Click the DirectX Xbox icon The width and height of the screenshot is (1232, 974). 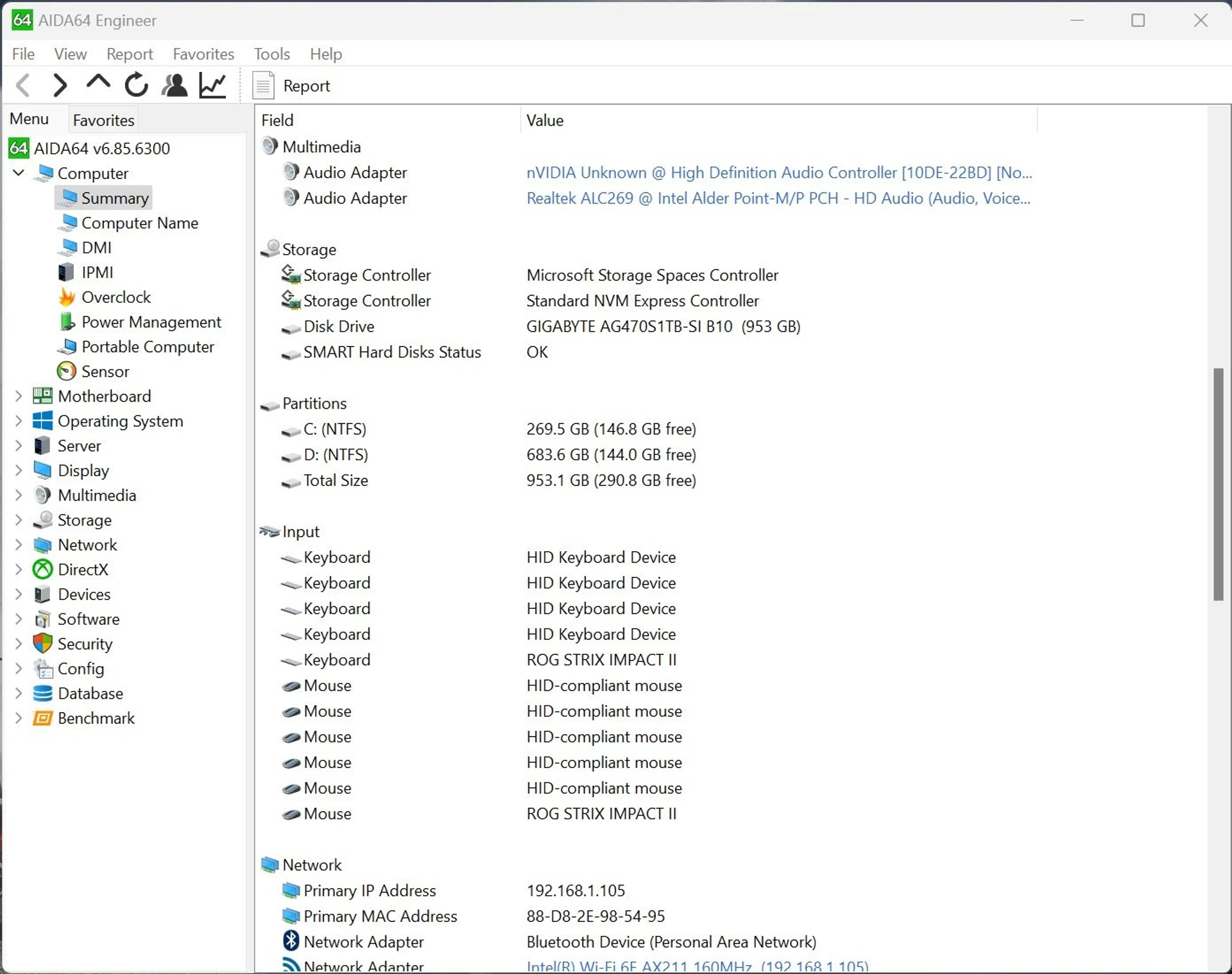[42, 569]
